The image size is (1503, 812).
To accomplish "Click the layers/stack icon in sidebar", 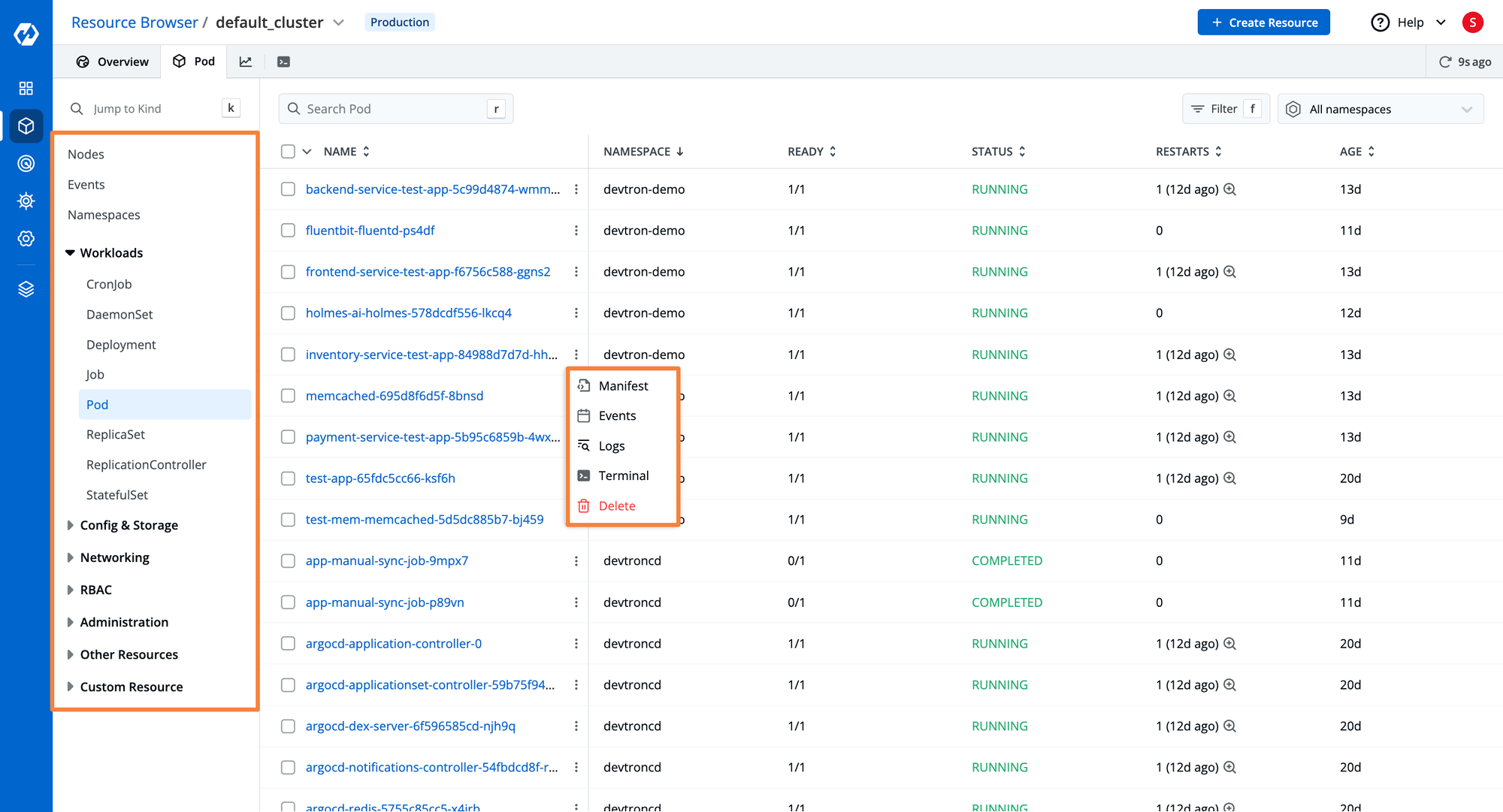I will coord(26,289).
